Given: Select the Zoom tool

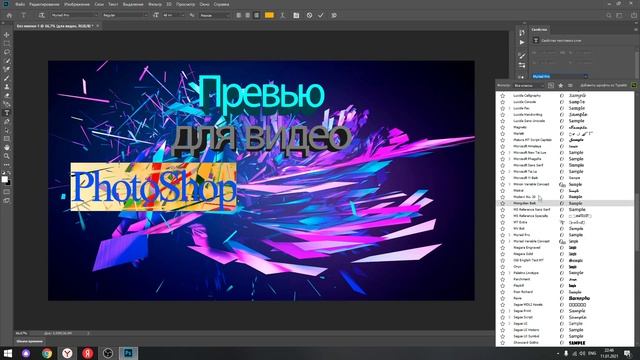Looking at the screenshot, I should 7,156.
